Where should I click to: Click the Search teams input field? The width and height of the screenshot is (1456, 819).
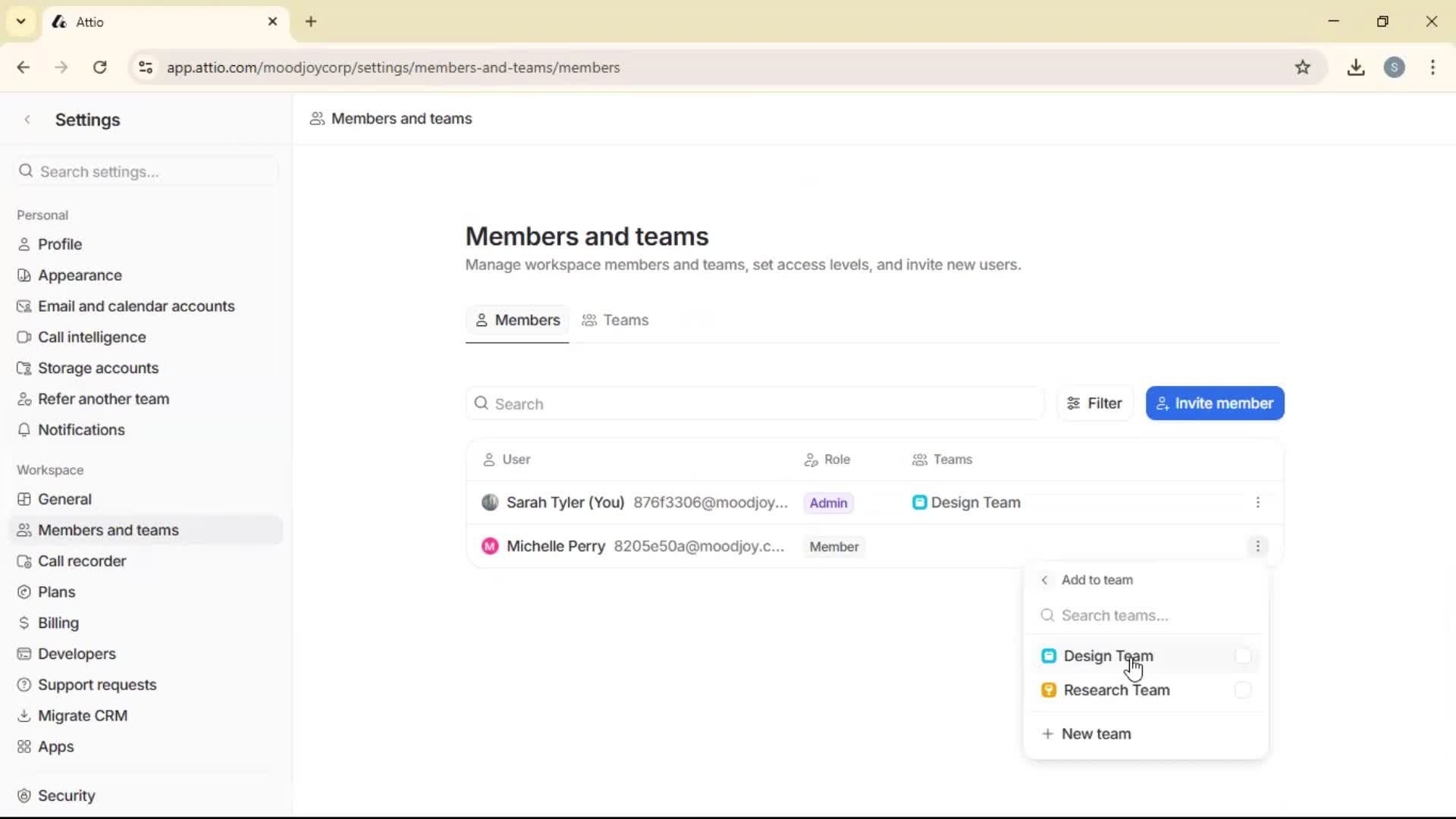[1145, 615]
